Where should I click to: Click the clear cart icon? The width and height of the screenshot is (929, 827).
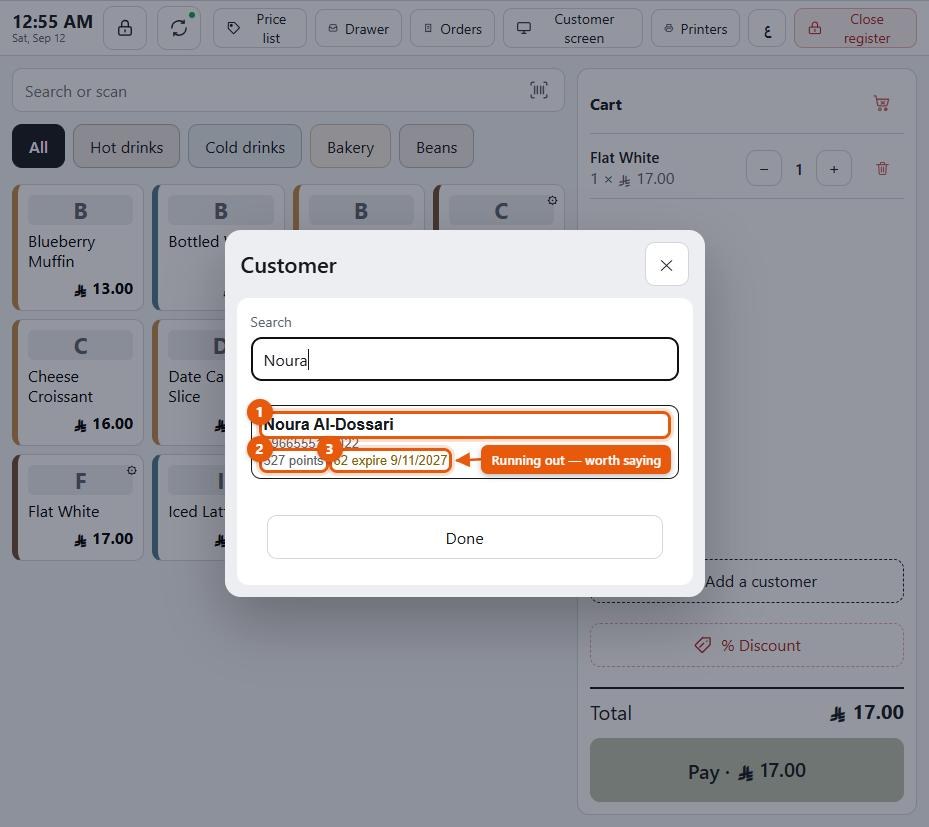[x=882, y=104]
